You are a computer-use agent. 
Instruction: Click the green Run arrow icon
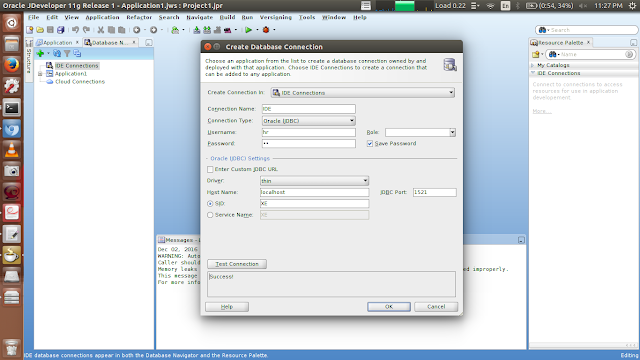248,30
